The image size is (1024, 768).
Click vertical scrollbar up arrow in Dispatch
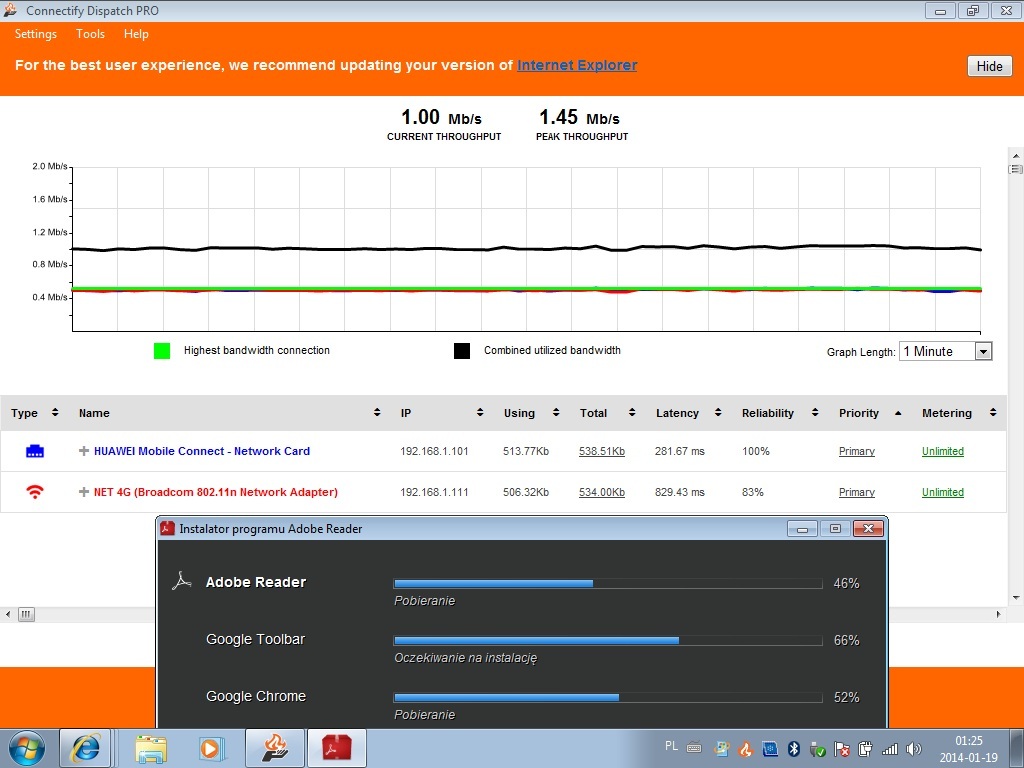point(1016,156)
